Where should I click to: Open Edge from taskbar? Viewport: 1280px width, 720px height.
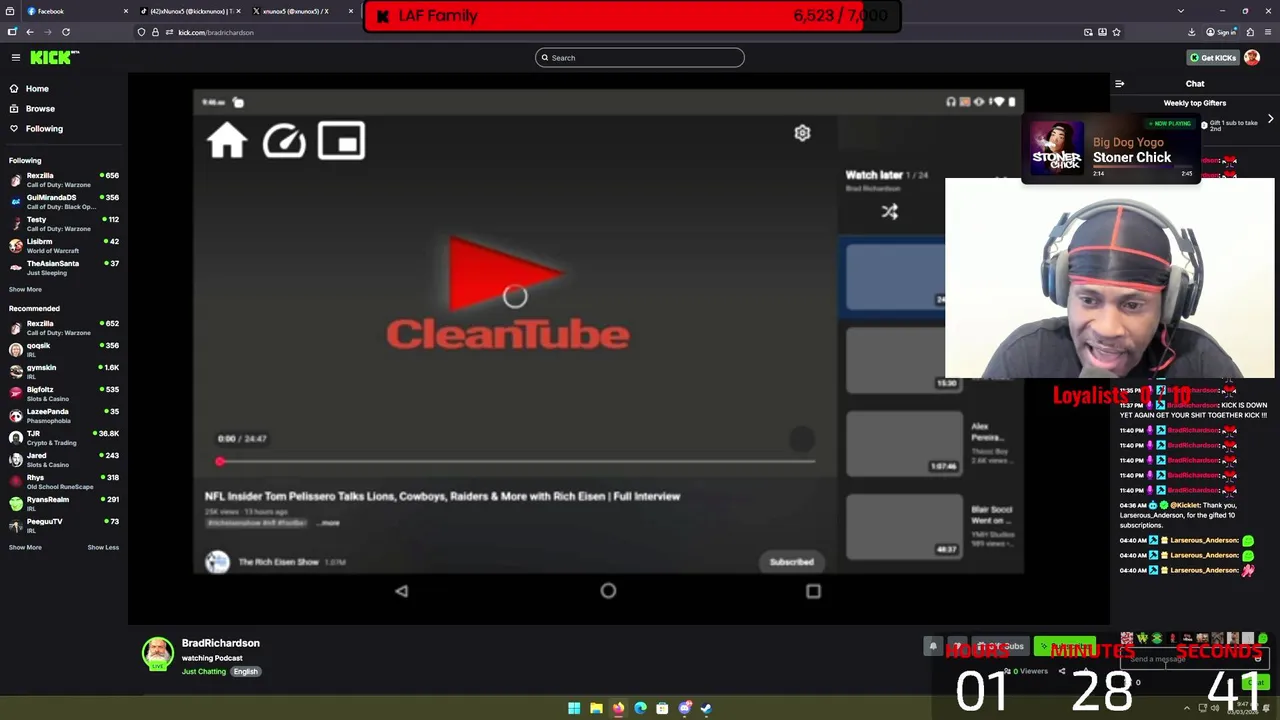pyautogui.click(x=640, y=709)
